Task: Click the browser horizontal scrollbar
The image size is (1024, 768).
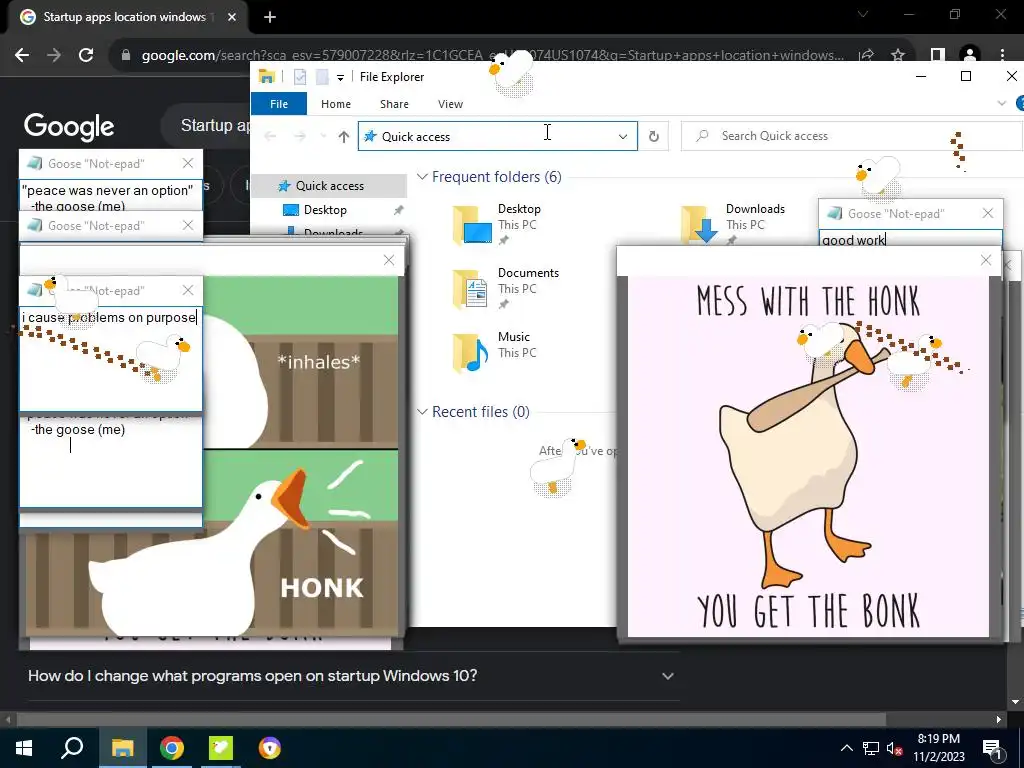Action: tap(451, 720)
